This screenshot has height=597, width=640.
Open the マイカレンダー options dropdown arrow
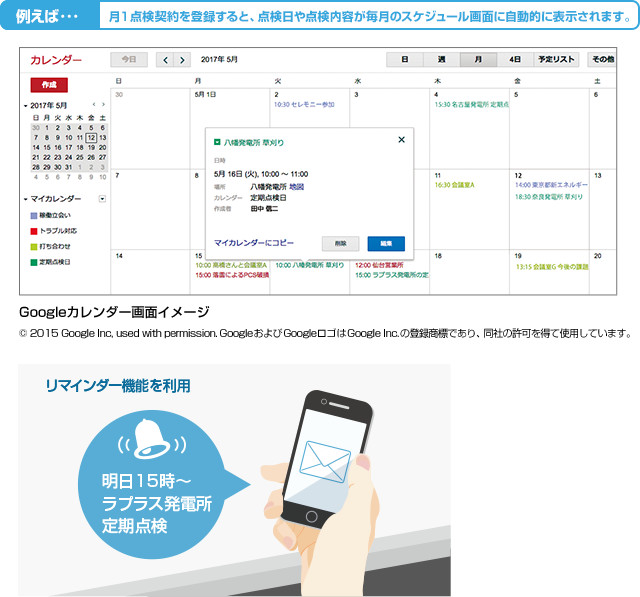pyautogui.click(x=102, y=199)
